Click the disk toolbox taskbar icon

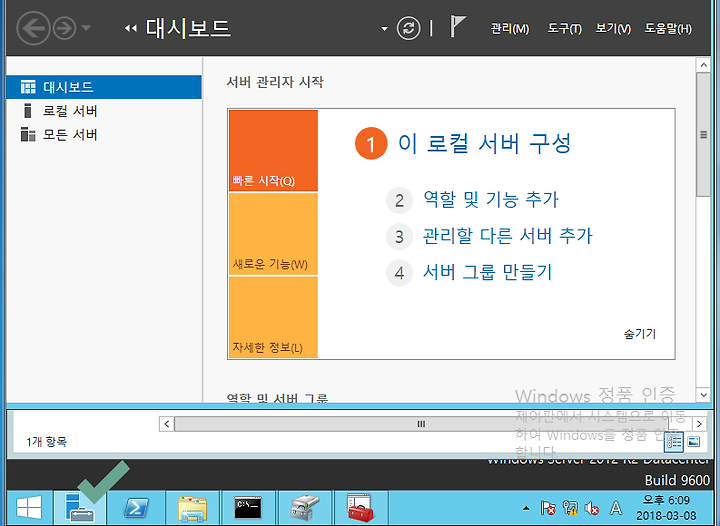point(305,508)
